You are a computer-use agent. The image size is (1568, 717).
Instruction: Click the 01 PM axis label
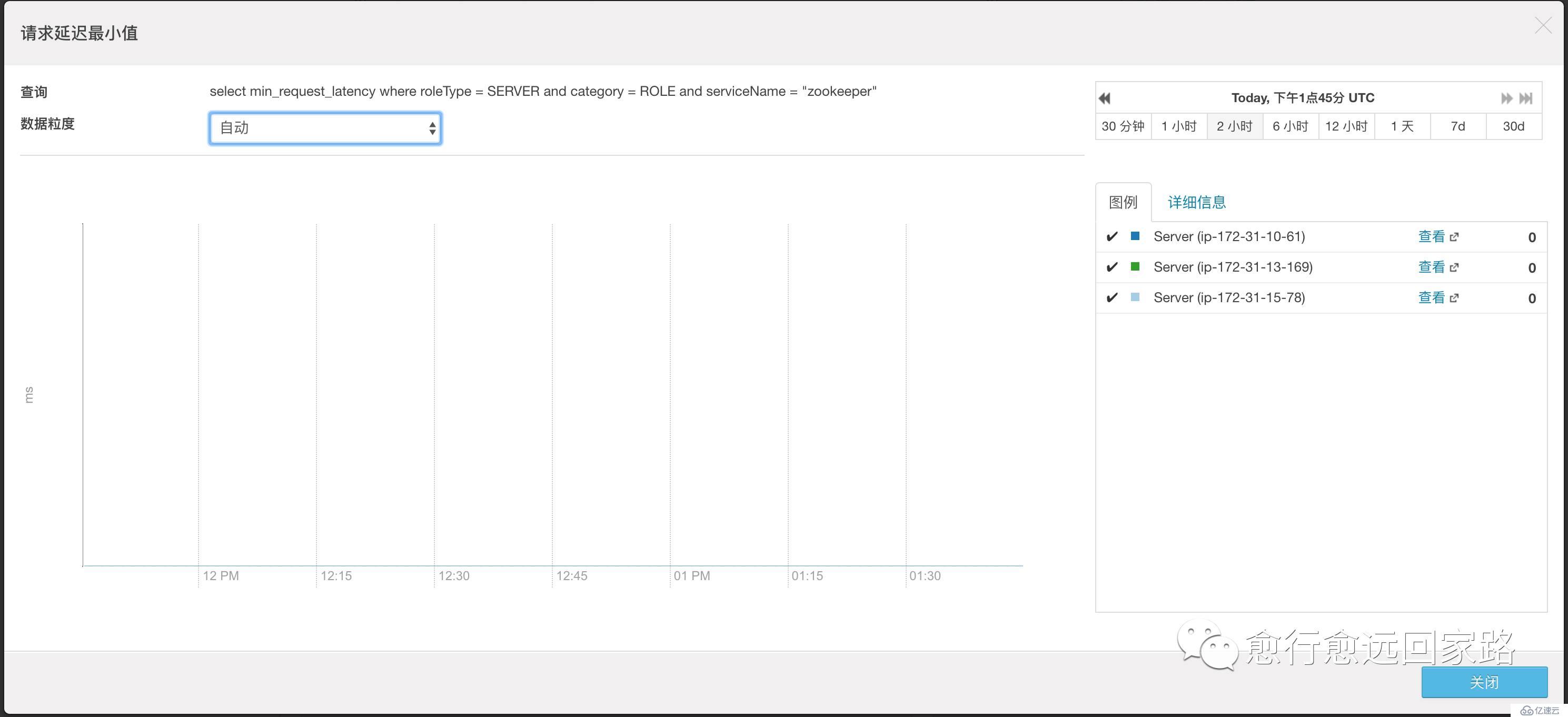tap(691, 576)
